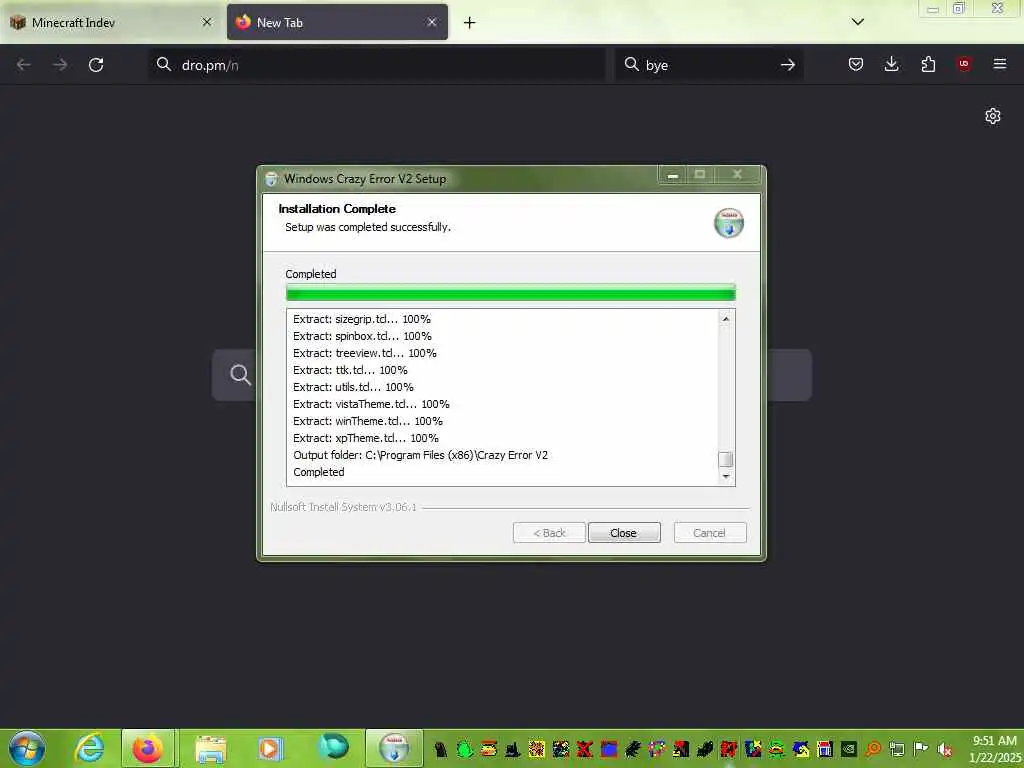The image size is (1024, 768).
Task: Select the 'Output folder: C:\Program Files (x86)\Crazy Error V2' line
Action: click(421, 455)
